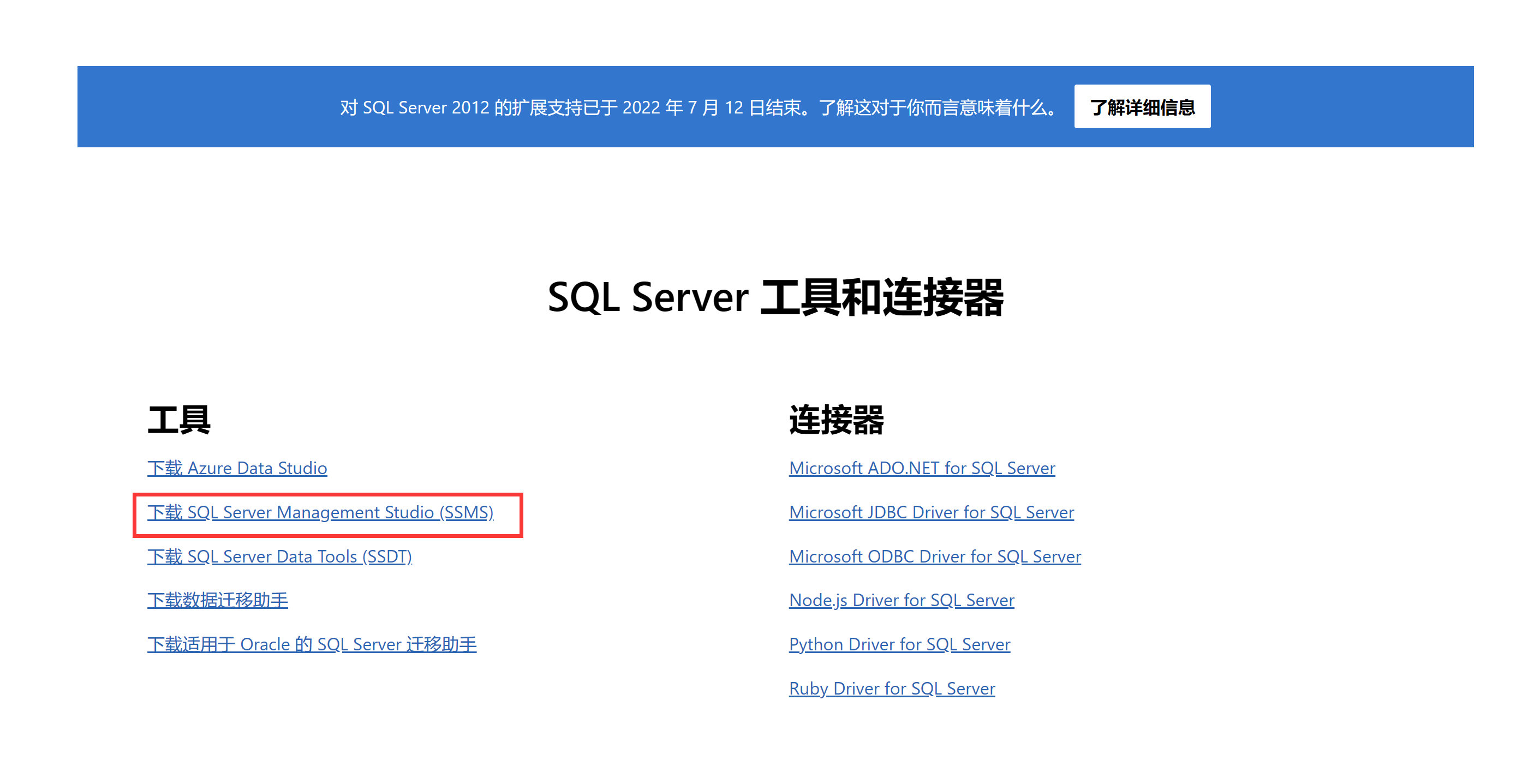Open 下载 Azure Data Studio link

pos(237,468)
